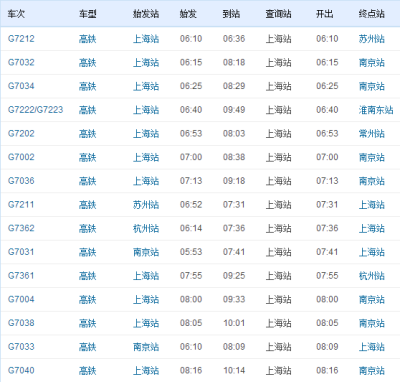Click 常州站 terminal of G7202
Screen dimensions: 400x382
tap(372, 133)
